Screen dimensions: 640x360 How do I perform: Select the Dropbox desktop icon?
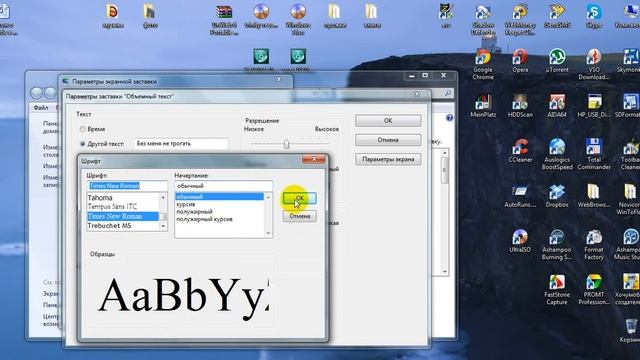pyautogui.click(x=557, y=196)
